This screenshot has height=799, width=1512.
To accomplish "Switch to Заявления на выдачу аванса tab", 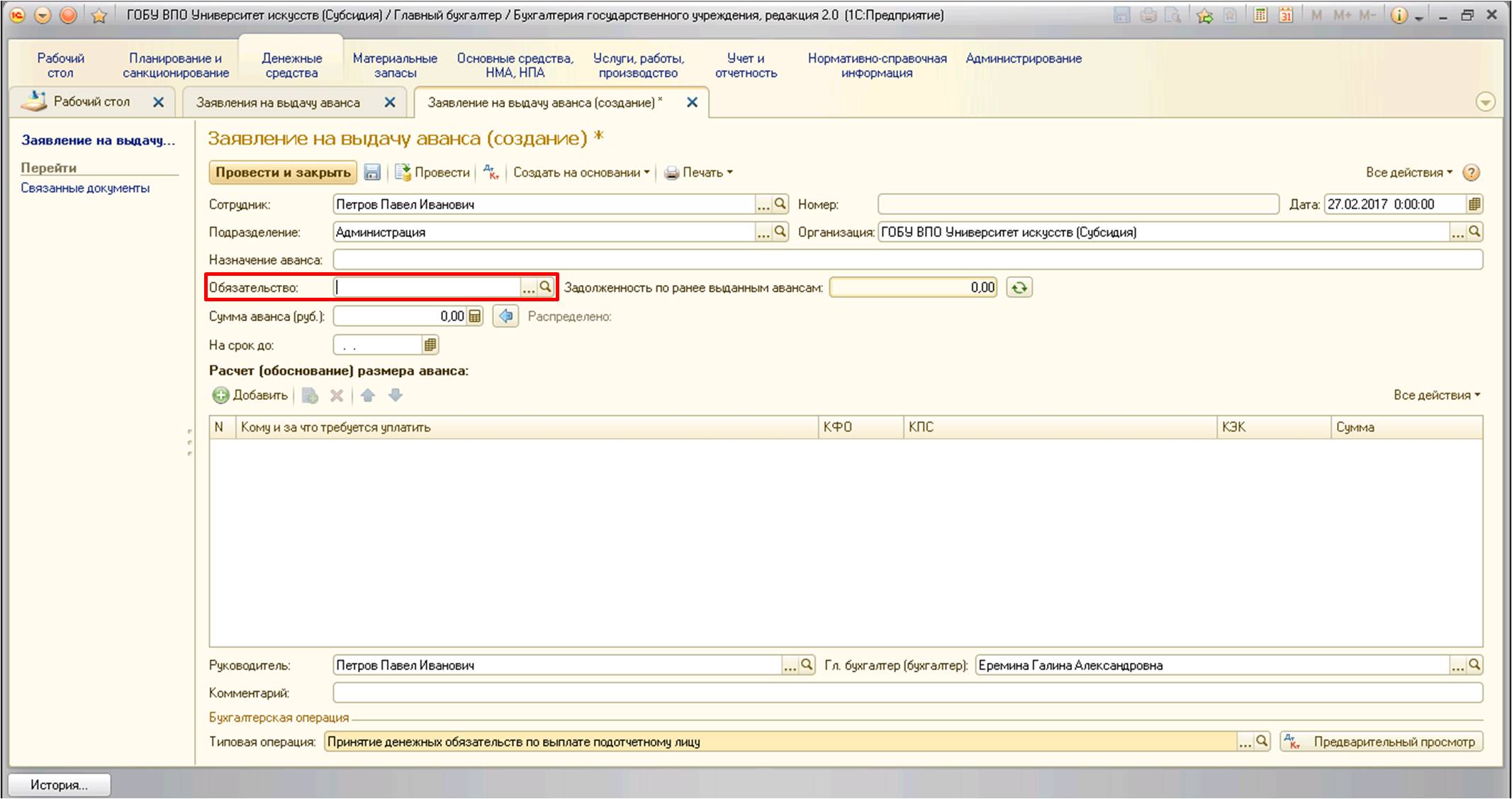I will (x=278, y=103).
